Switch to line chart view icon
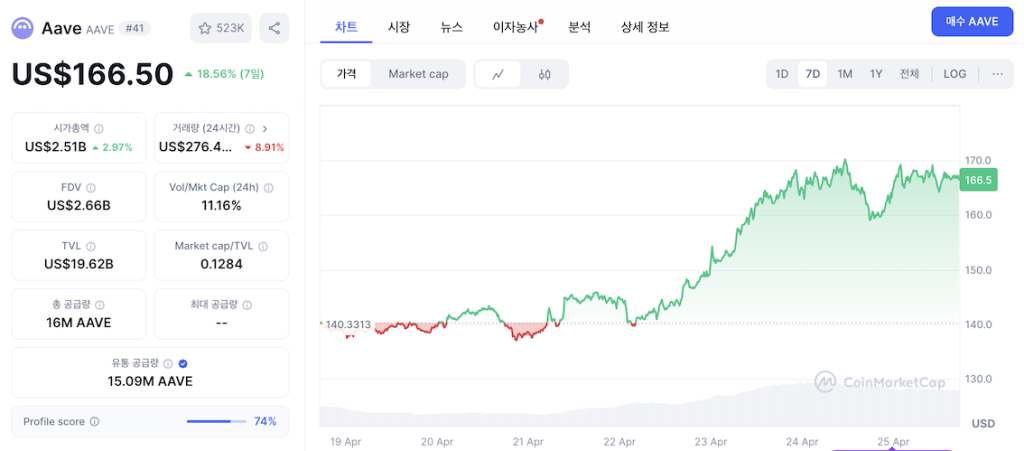 [x=498, y=74]
